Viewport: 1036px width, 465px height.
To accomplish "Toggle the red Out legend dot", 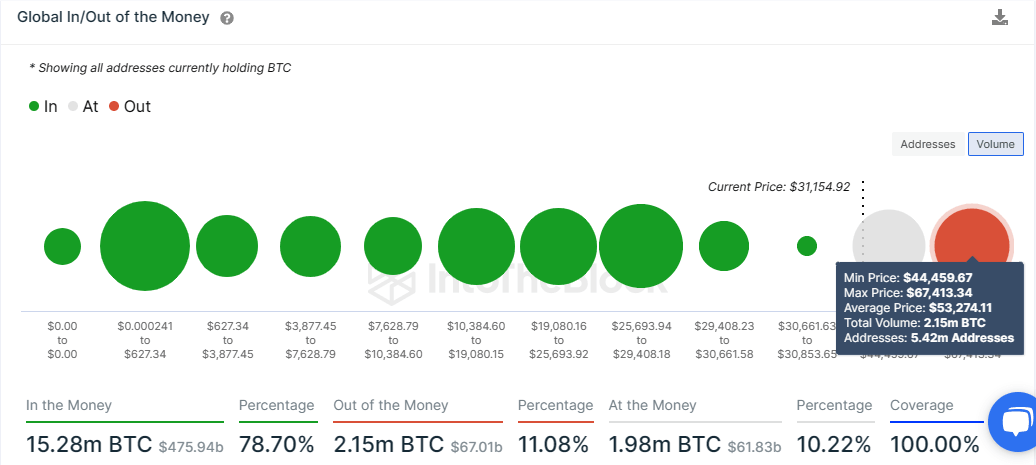I will pos(114,106).
